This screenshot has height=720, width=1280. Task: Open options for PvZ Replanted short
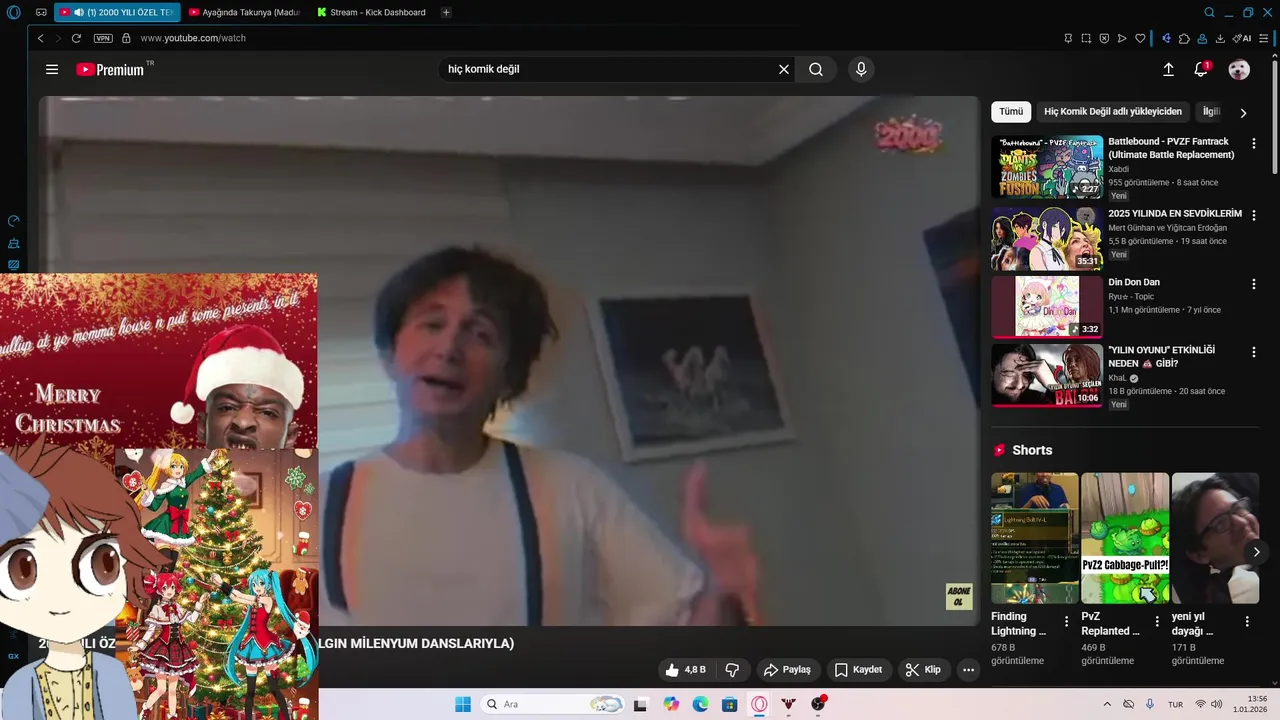coord(1157,622)
